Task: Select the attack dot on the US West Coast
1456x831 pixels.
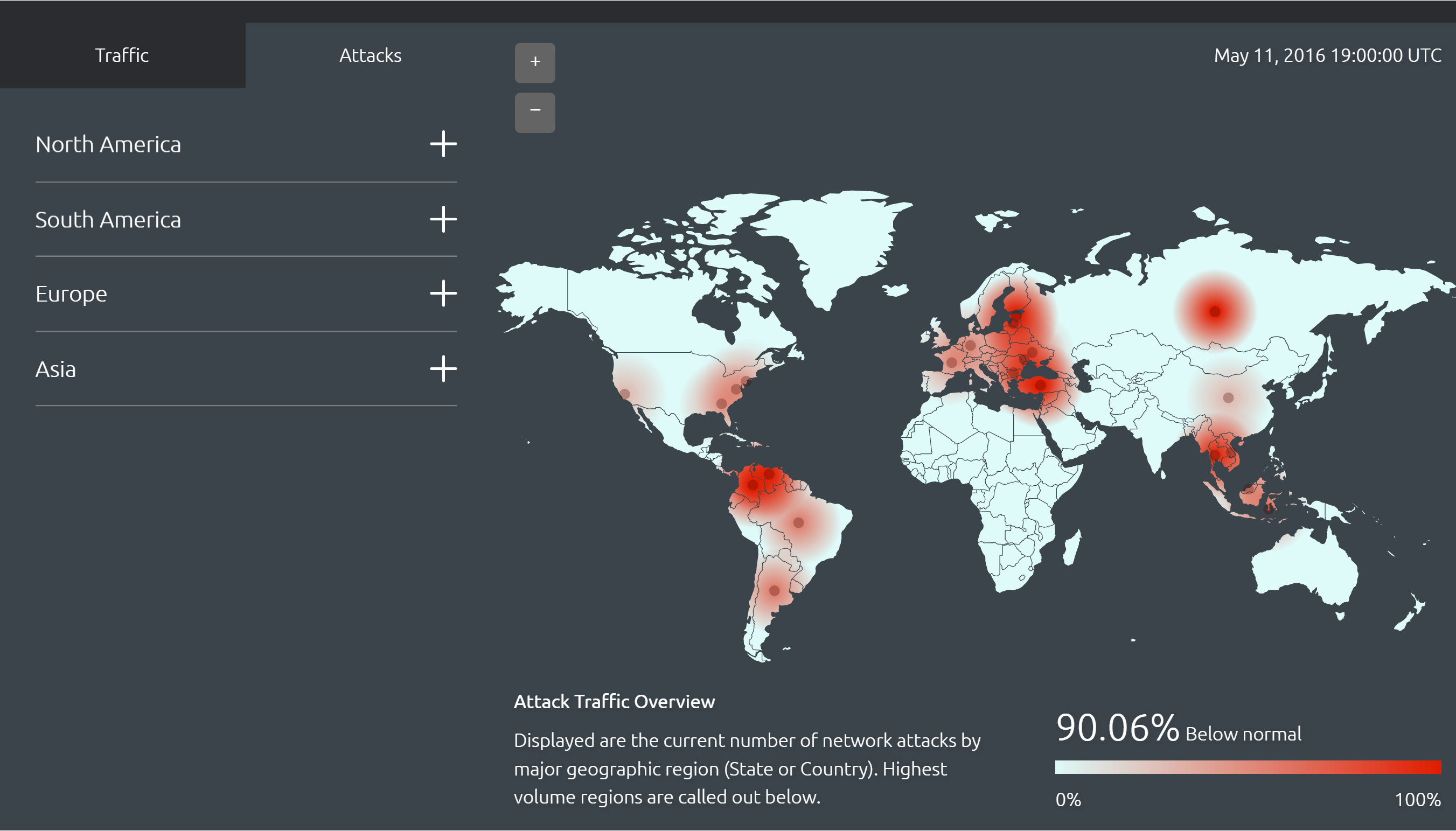Action: pos(625,394)
